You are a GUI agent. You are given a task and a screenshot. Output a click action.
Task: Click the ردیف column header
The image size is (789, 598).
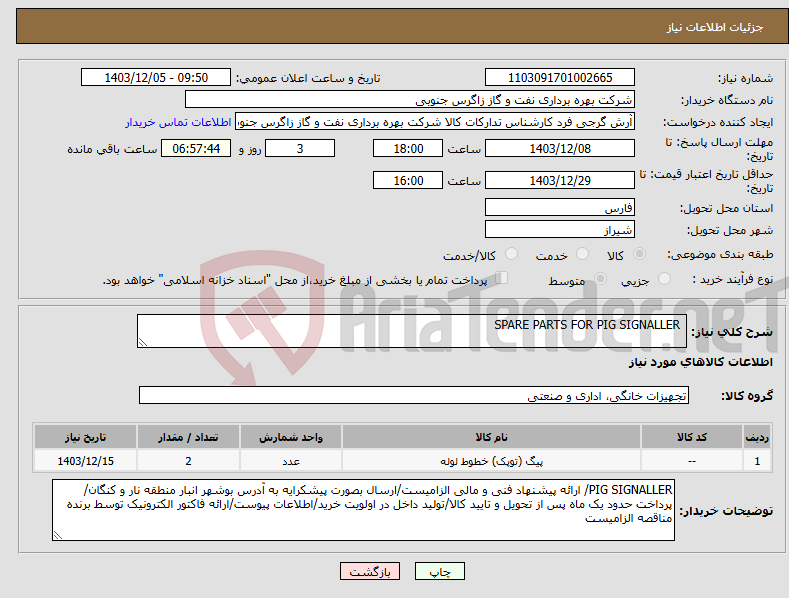(x=757, y=437)
